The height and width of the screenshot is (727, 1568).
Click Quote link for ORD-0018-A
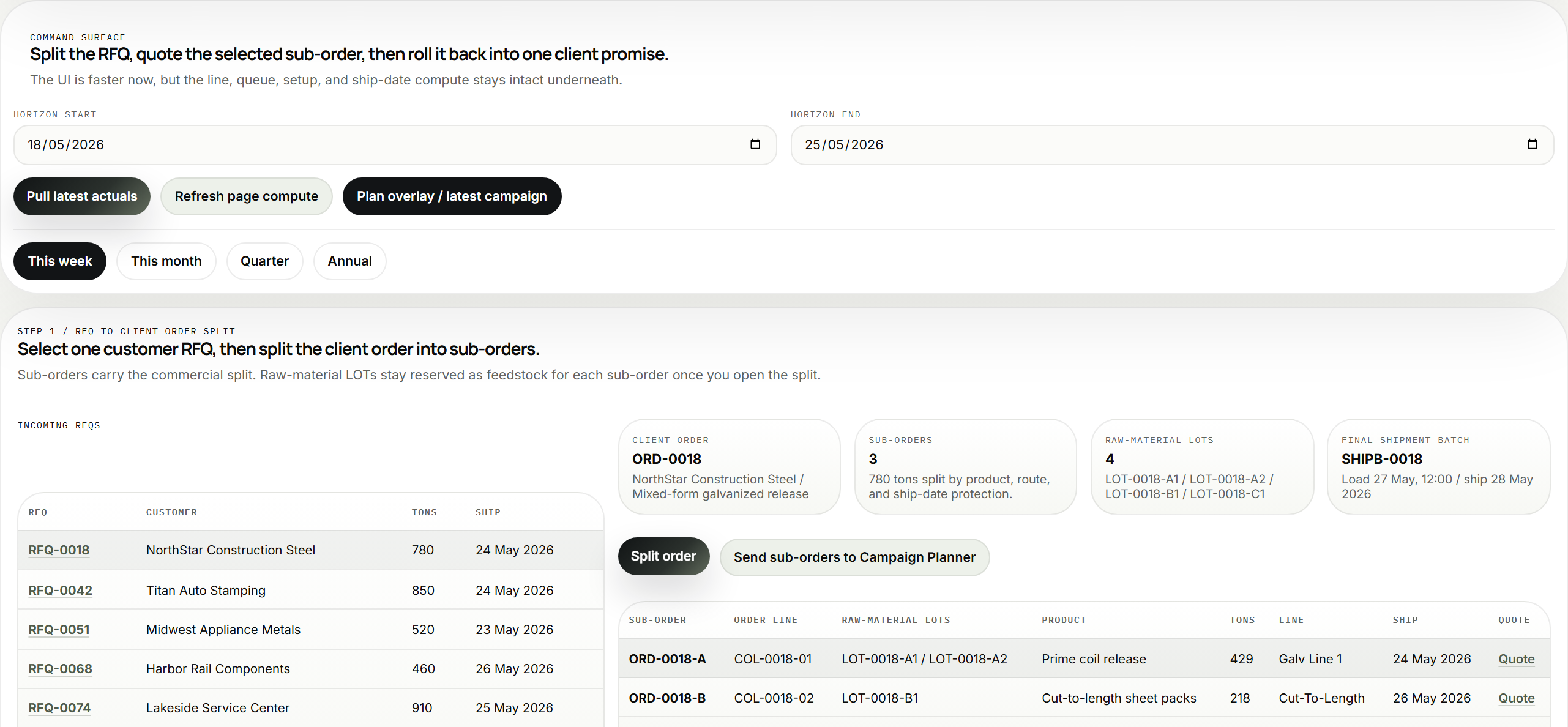coord(1516,659)
